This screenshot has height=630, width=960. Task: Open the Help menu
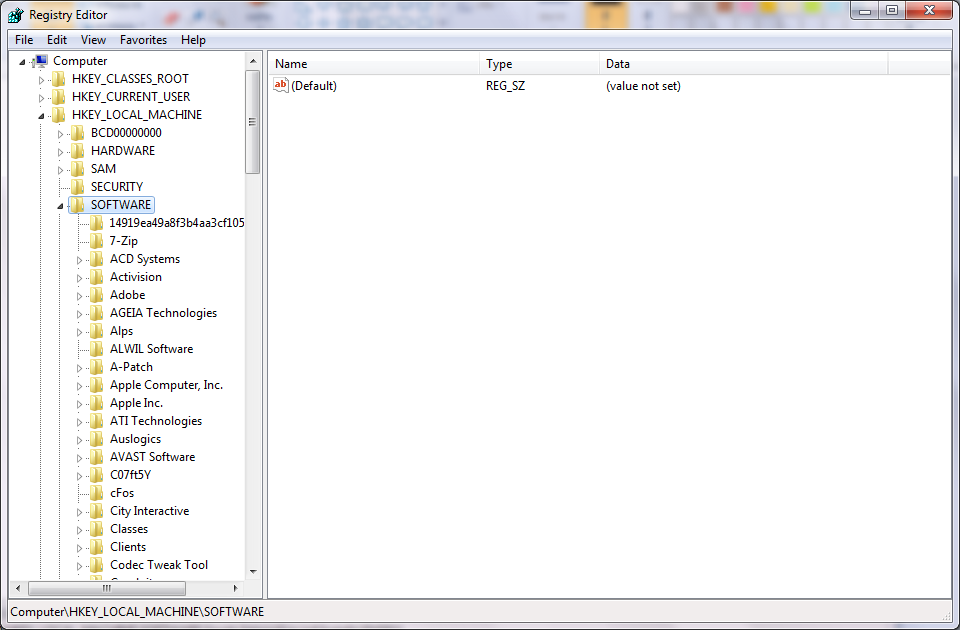click(x=193, y=40)
